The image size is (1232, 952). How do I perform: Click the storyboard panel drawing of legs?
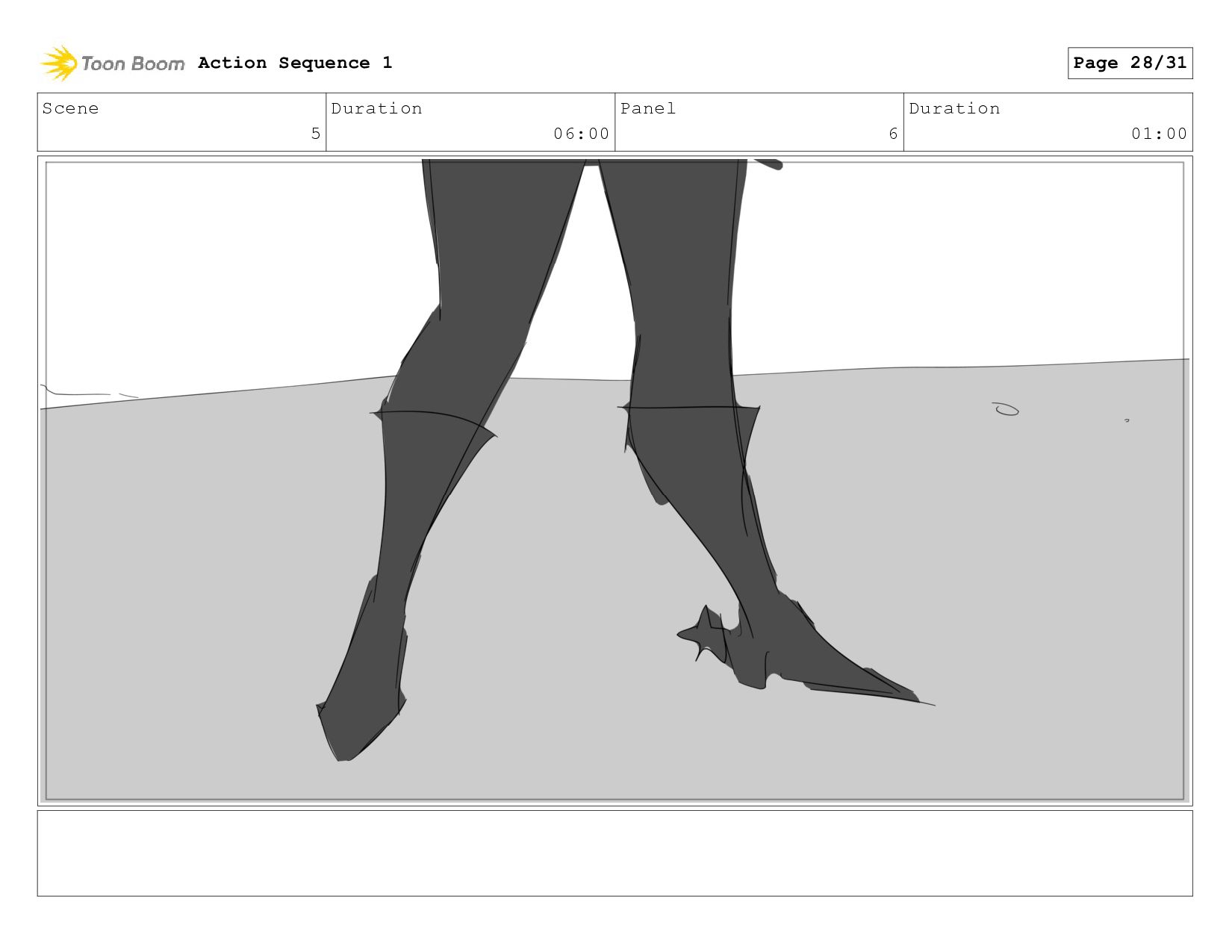point(615,481)
